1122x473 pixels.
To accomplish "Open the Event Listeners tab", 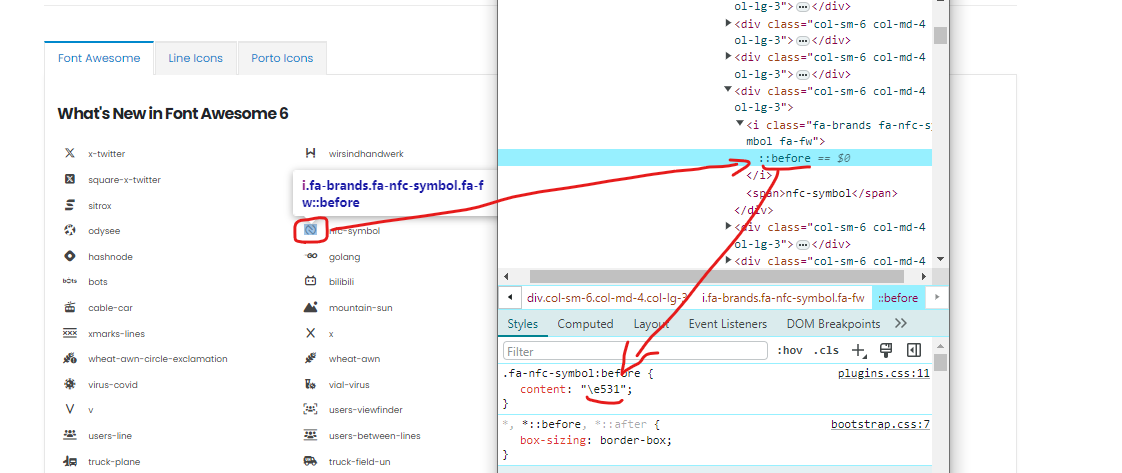I will tap(728, 323).
